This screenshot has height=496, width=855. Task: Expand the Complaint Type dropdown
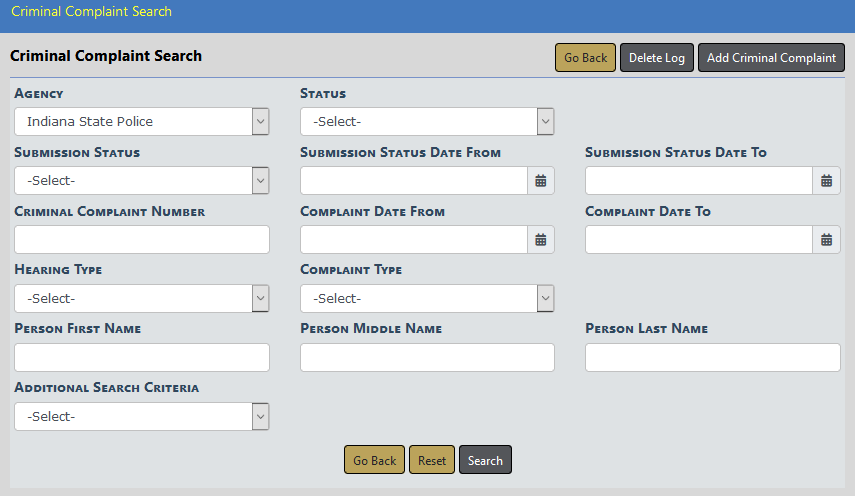click(x=427, y=299)
